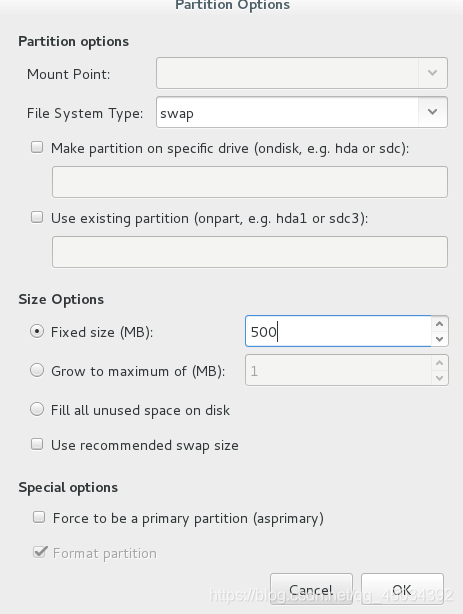463x614 pixels.
Task: Check Force to be a primary partition
Action: [39, 517]
